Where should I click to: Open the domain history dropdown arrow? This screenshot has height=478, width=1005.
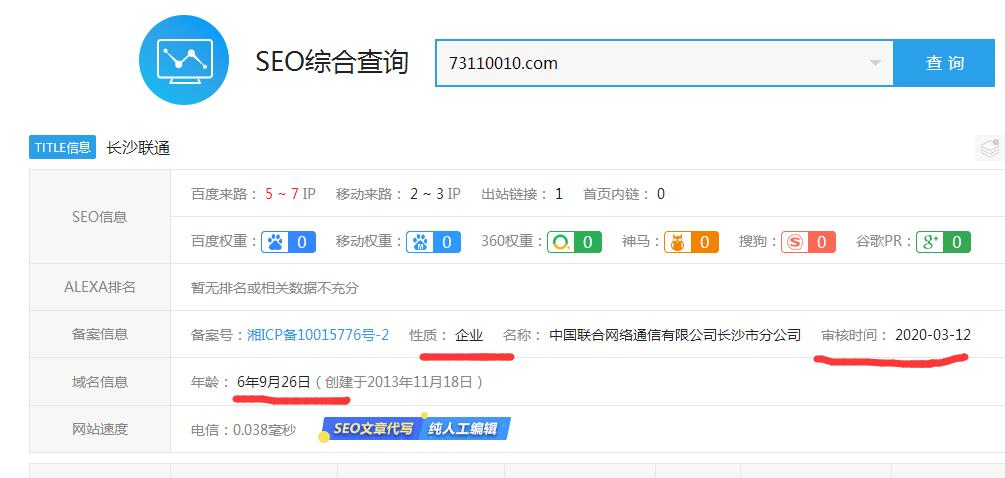[874, 63]
